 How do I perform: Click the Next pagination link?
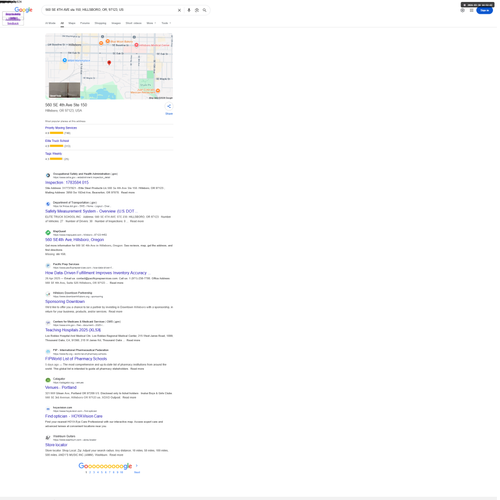coord(137,472)
